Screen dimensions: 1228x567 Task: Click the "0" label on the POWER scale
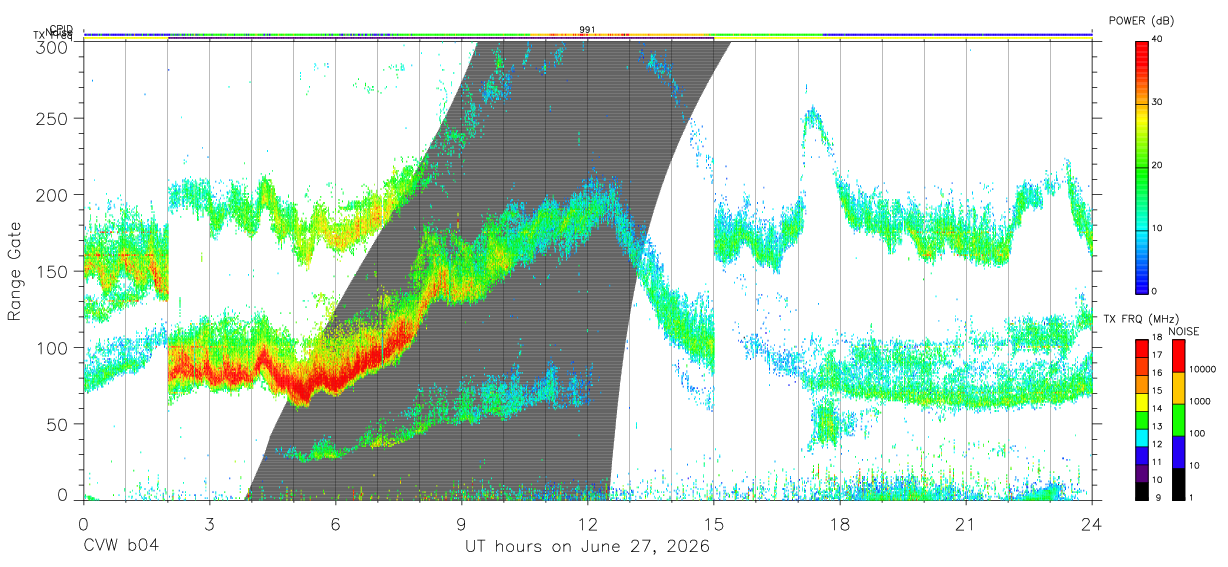click(1154, 291)
